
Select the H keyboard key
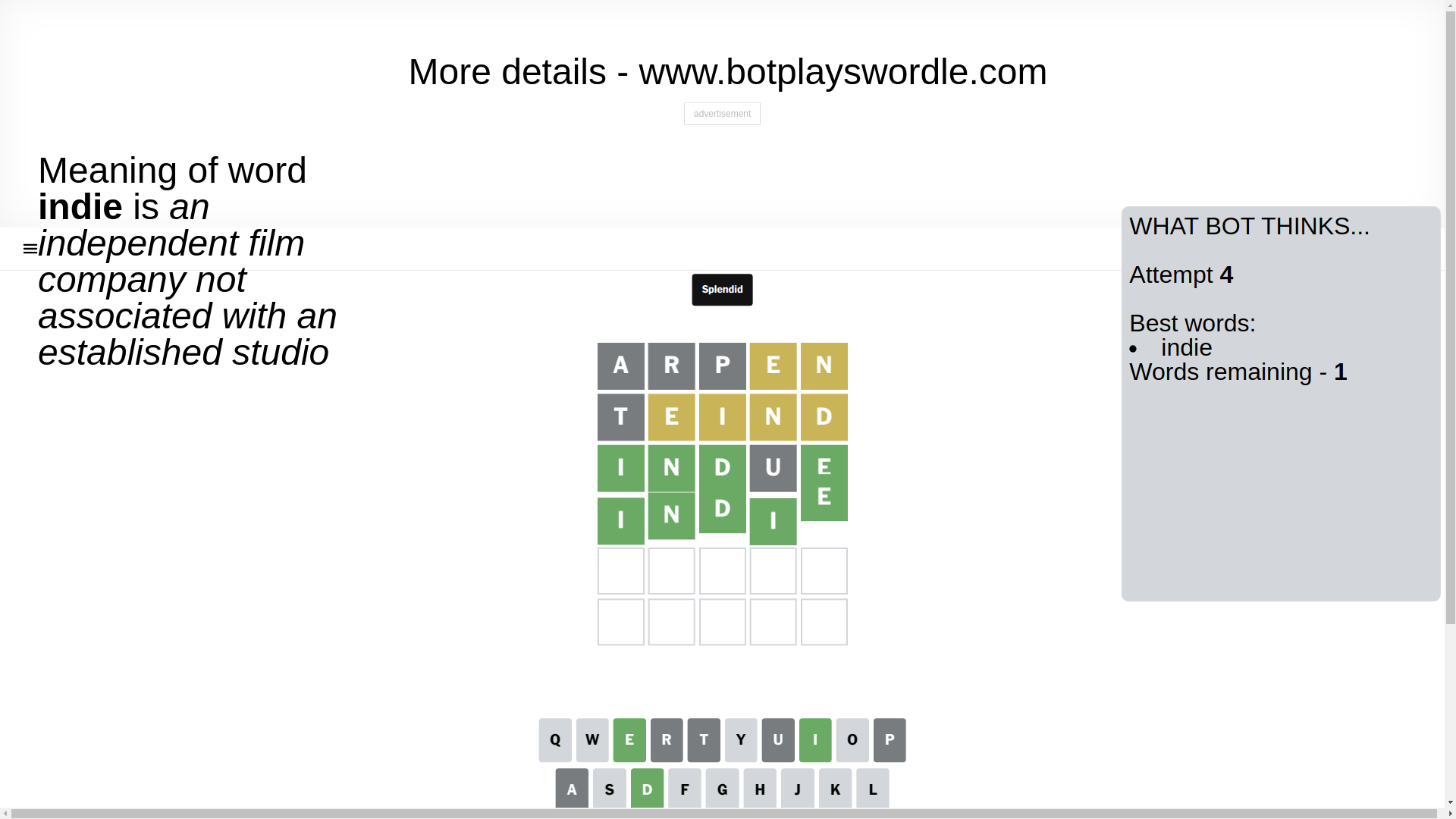pyautogui.click(x=760, y=789)
